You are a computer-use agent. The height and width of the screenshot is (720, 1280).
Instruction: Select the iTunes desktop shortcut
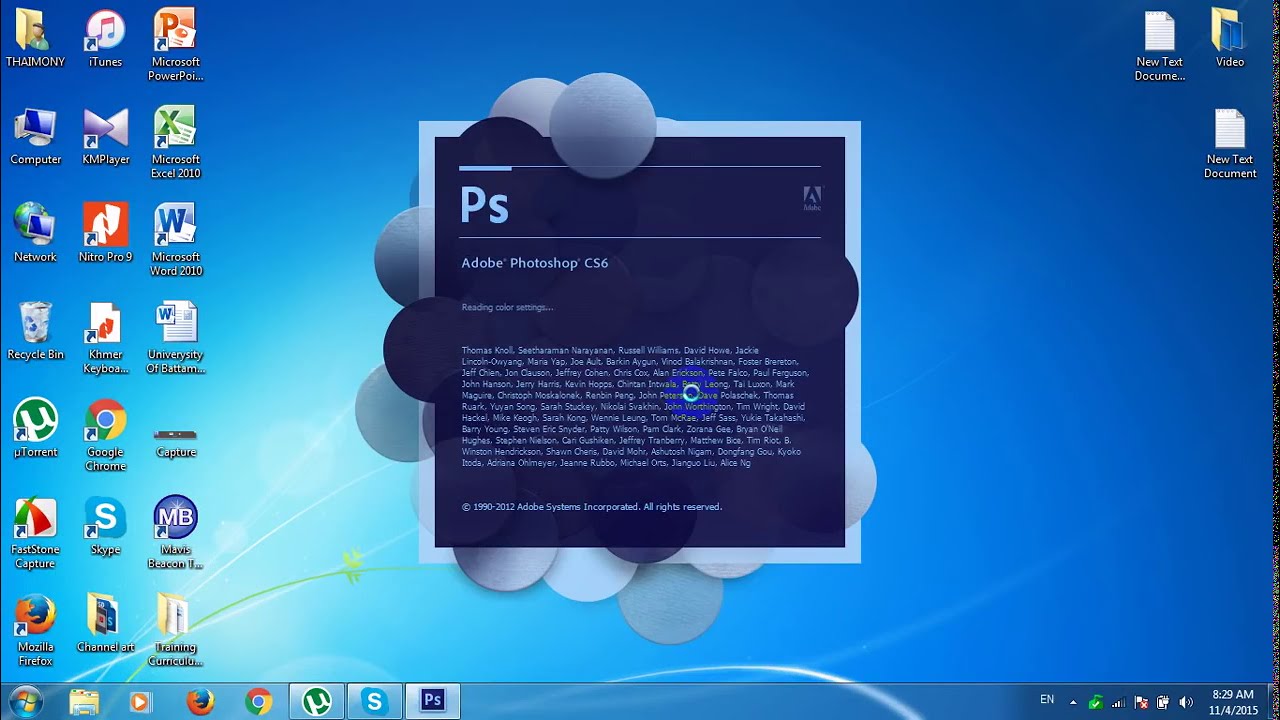tap(105, 38)
